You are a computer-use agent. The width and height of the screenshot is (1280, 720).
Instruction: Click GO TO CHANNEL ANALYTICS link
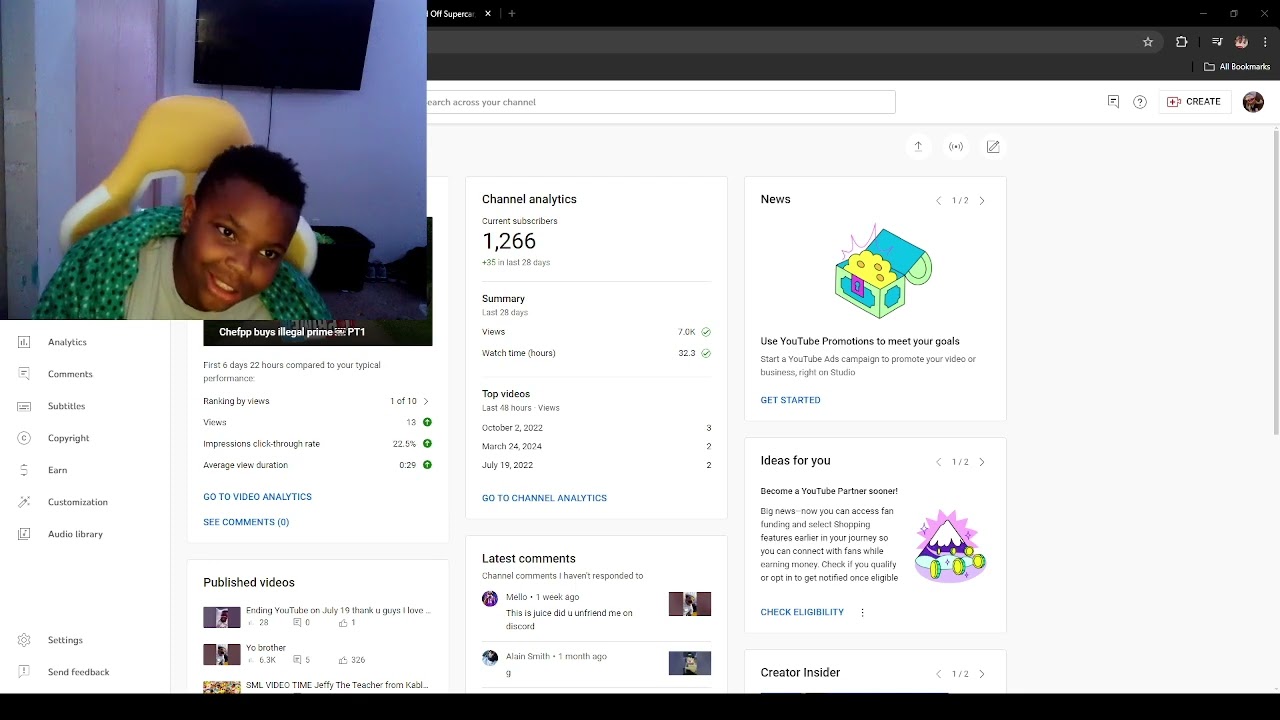coord(544,498)
